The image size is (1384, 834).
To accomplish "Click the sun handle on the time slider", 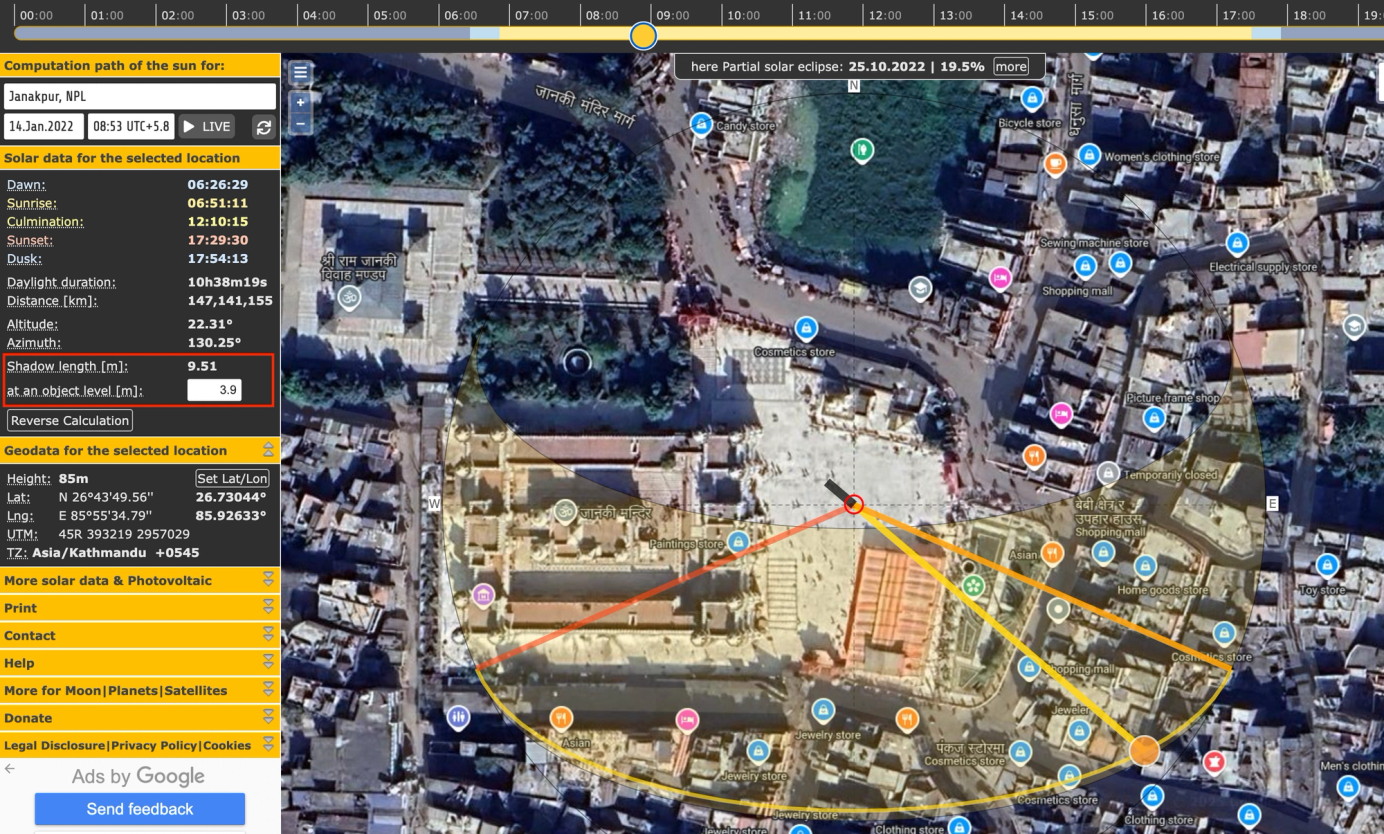I will click(x=643, y=36).
